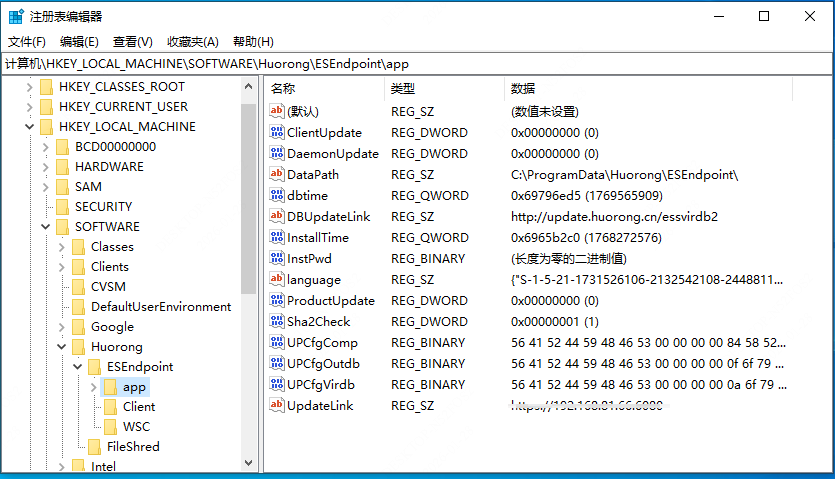Screen dimensions: 835x479
Task: Click the Registry Editor app icon in title bar
Action: 16,17
